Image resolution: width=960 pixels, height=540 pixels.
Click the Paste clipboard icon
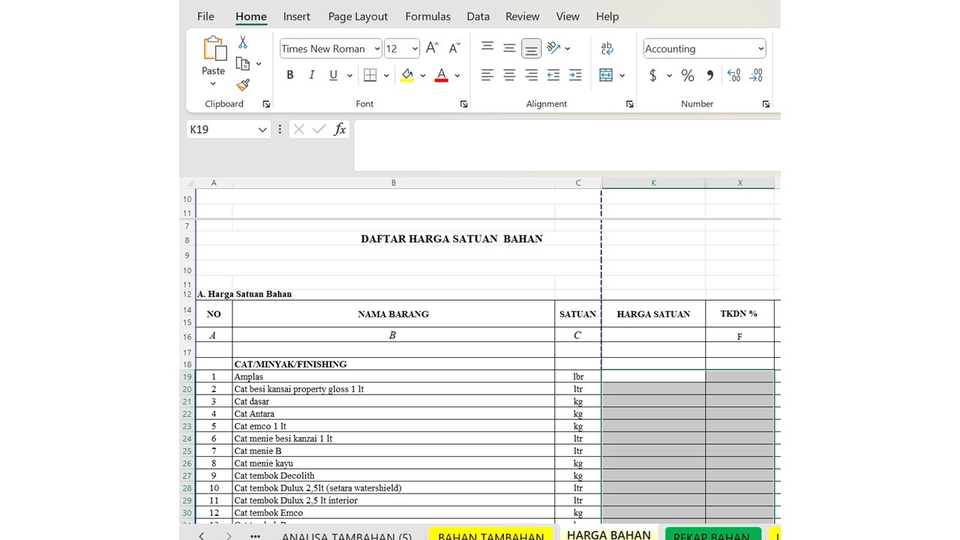pyautogui.click(x=214, y=49)
